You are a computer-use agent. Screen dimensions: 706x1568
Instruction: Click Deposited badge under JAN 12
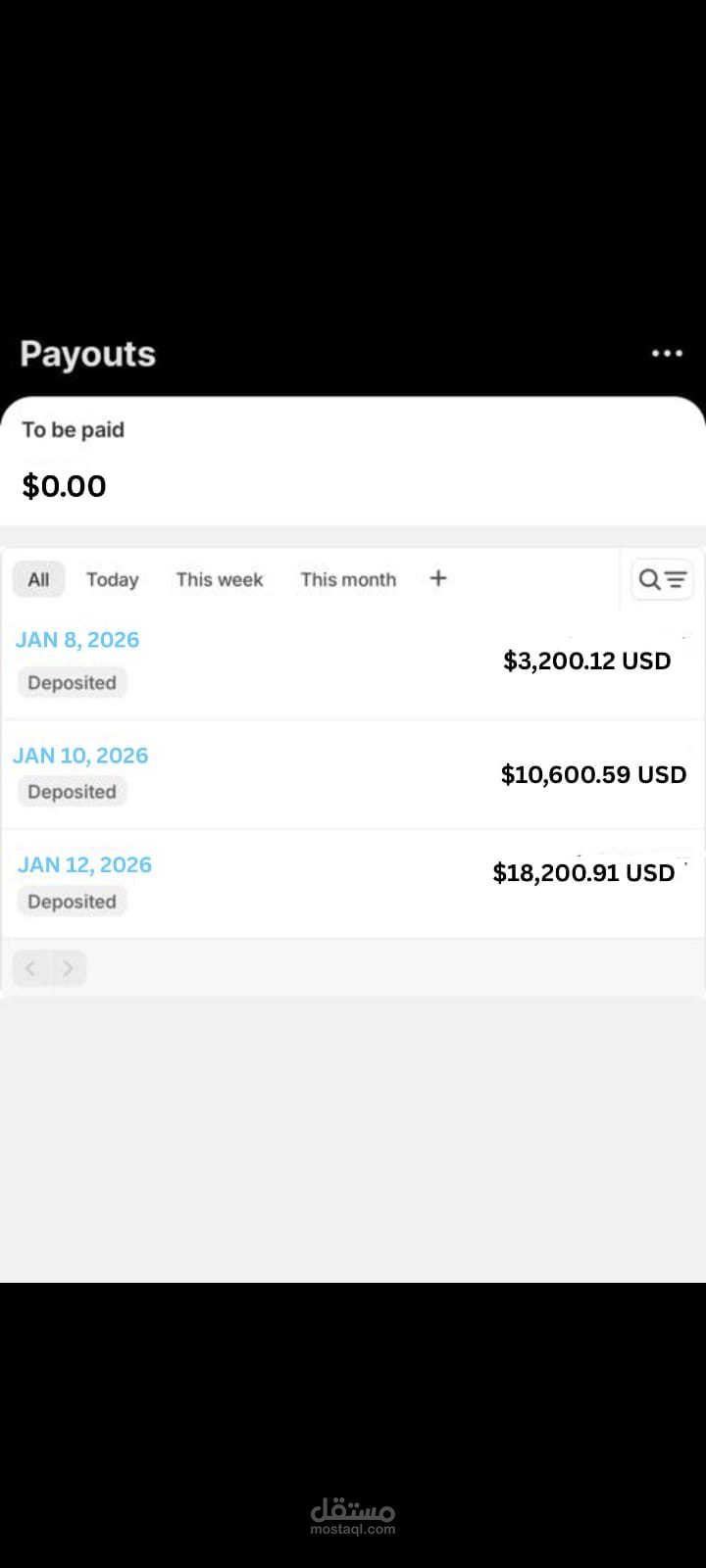pyautogui.click(x=72, y=902)
